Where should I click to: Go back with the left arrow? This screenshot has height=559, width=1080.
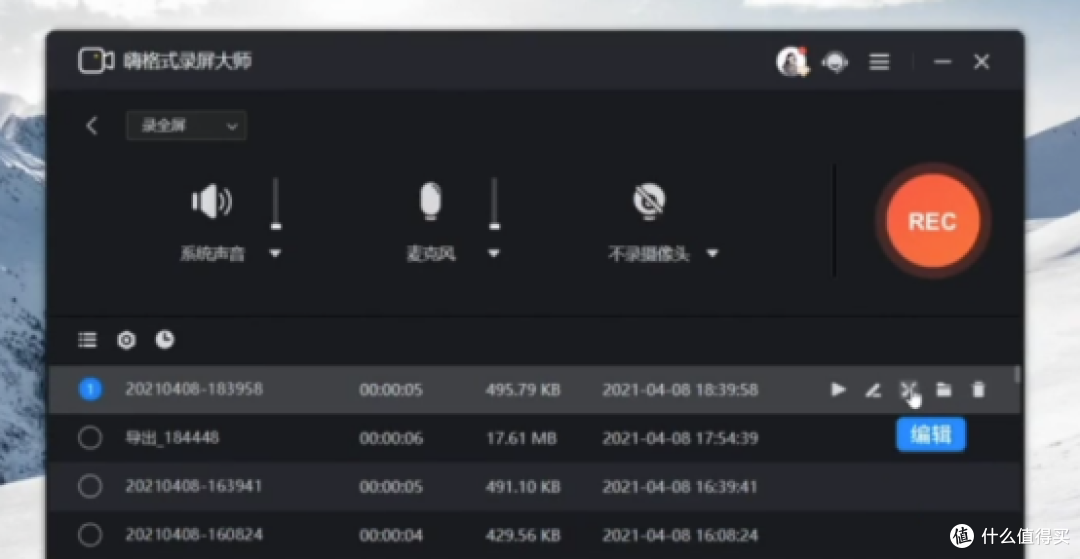pyautogui.click(x=92, y=125)
